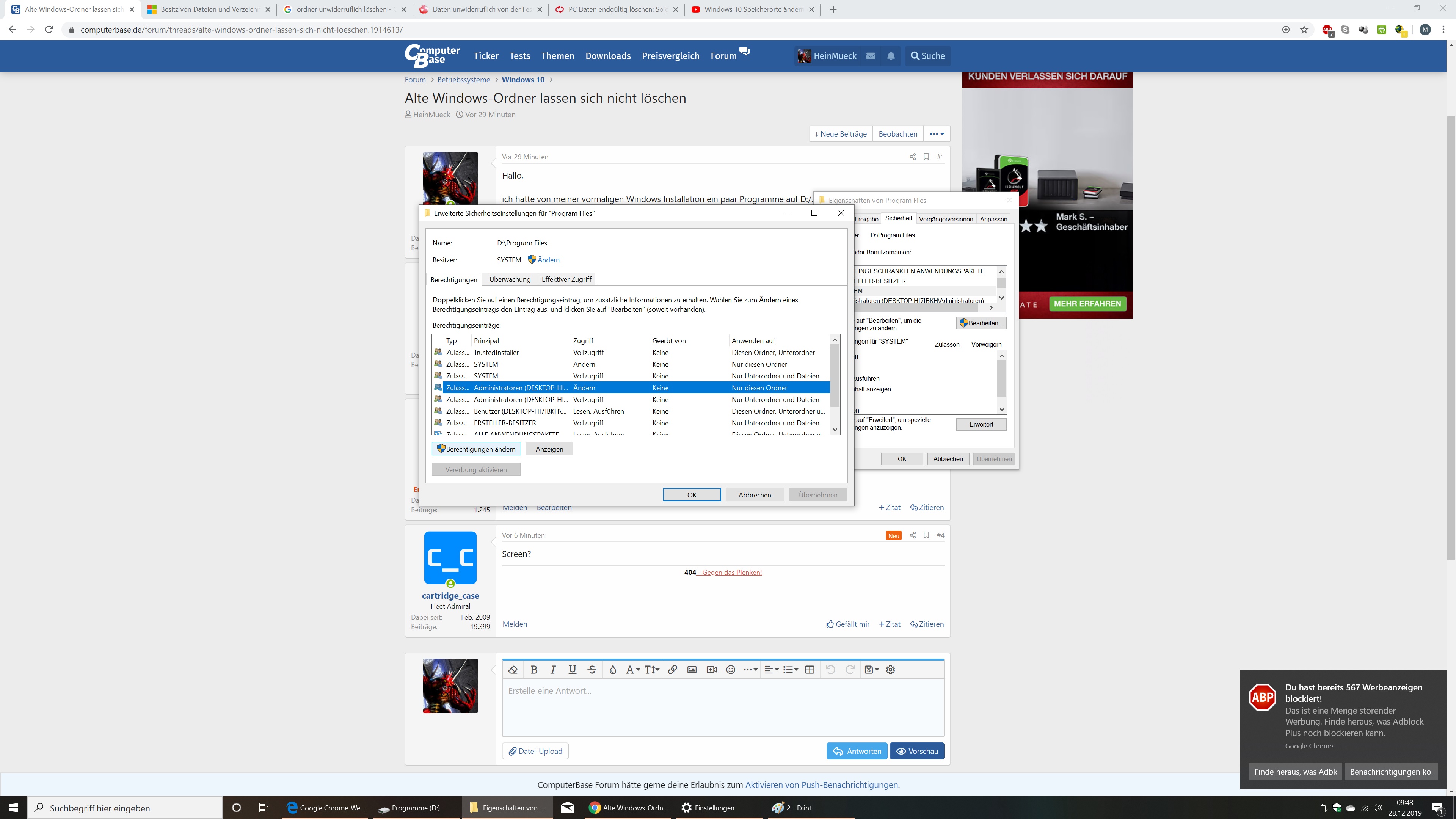
Task: Open the text color droplet picker
Action: [x=613, y=669]
